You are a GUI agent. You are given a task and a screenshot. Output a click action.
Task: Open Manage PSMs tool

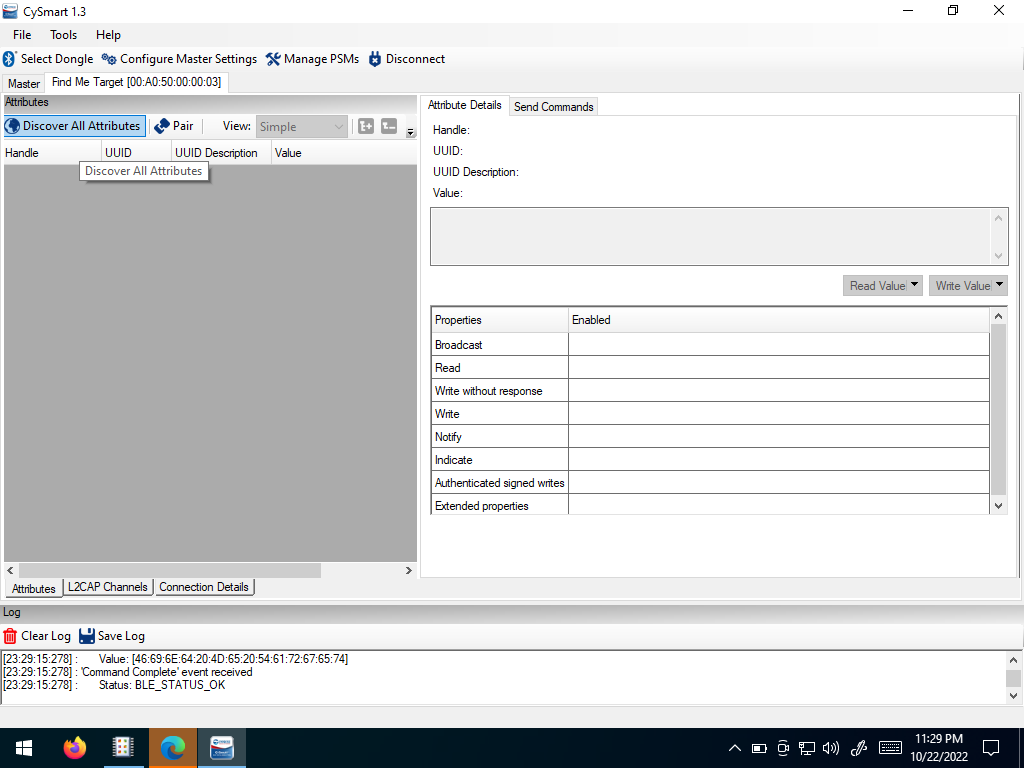click(312, 59)
